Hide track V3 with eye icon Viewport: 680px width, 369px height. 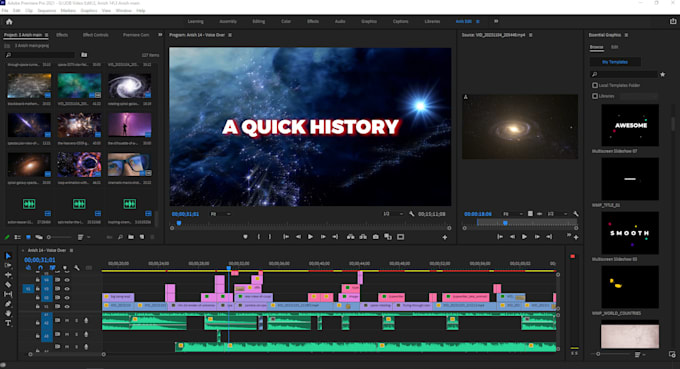click(67, 289)
